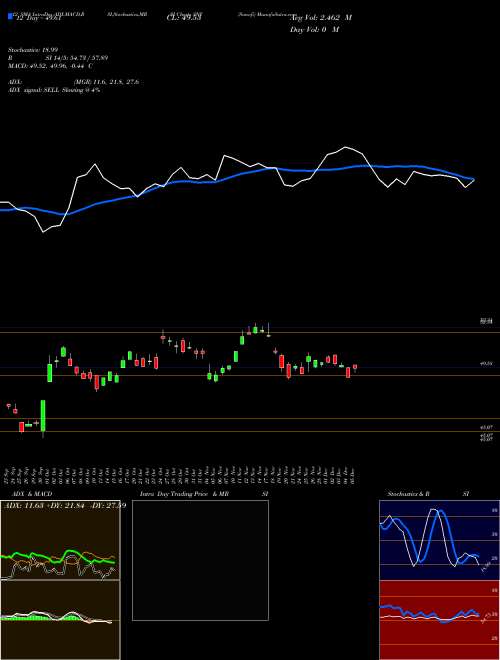Click the white price line peak on the upper chart
Viewport: 500px width, 660px height.
click(x=346, y=147)
